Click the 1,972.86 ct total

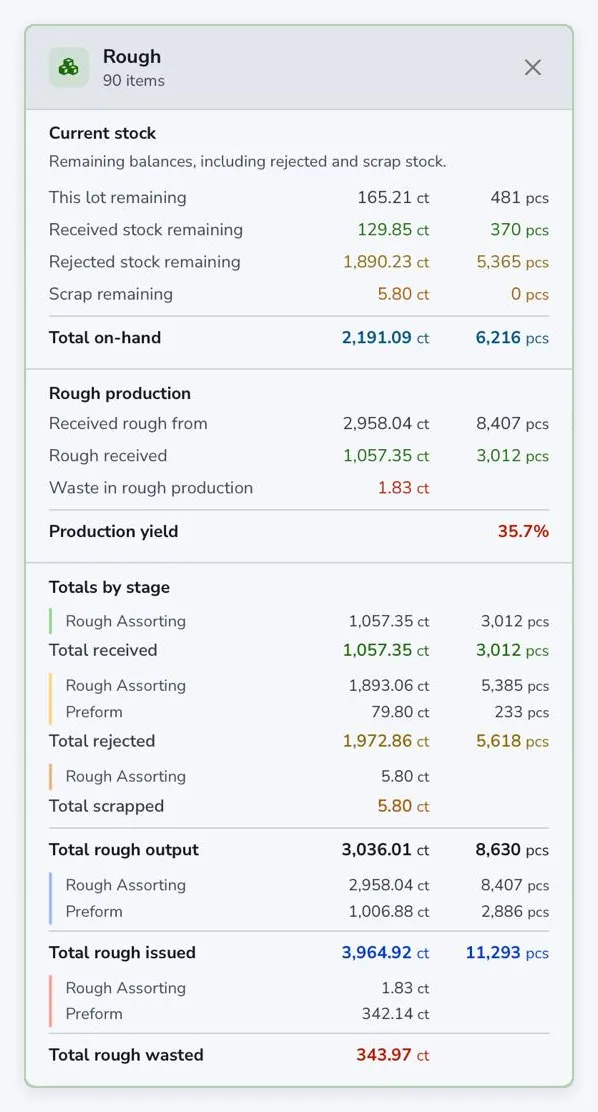[387, 741]
